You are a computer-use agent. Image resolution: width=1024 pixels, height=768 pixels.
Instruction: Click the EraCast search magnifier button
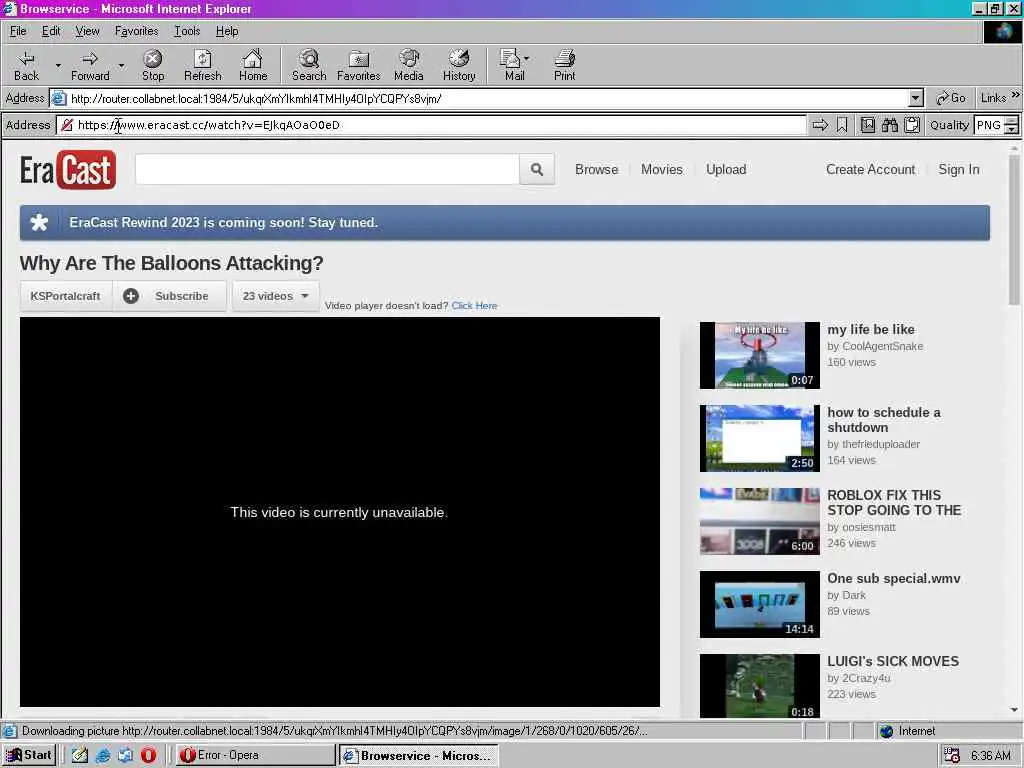click(537, 170)
